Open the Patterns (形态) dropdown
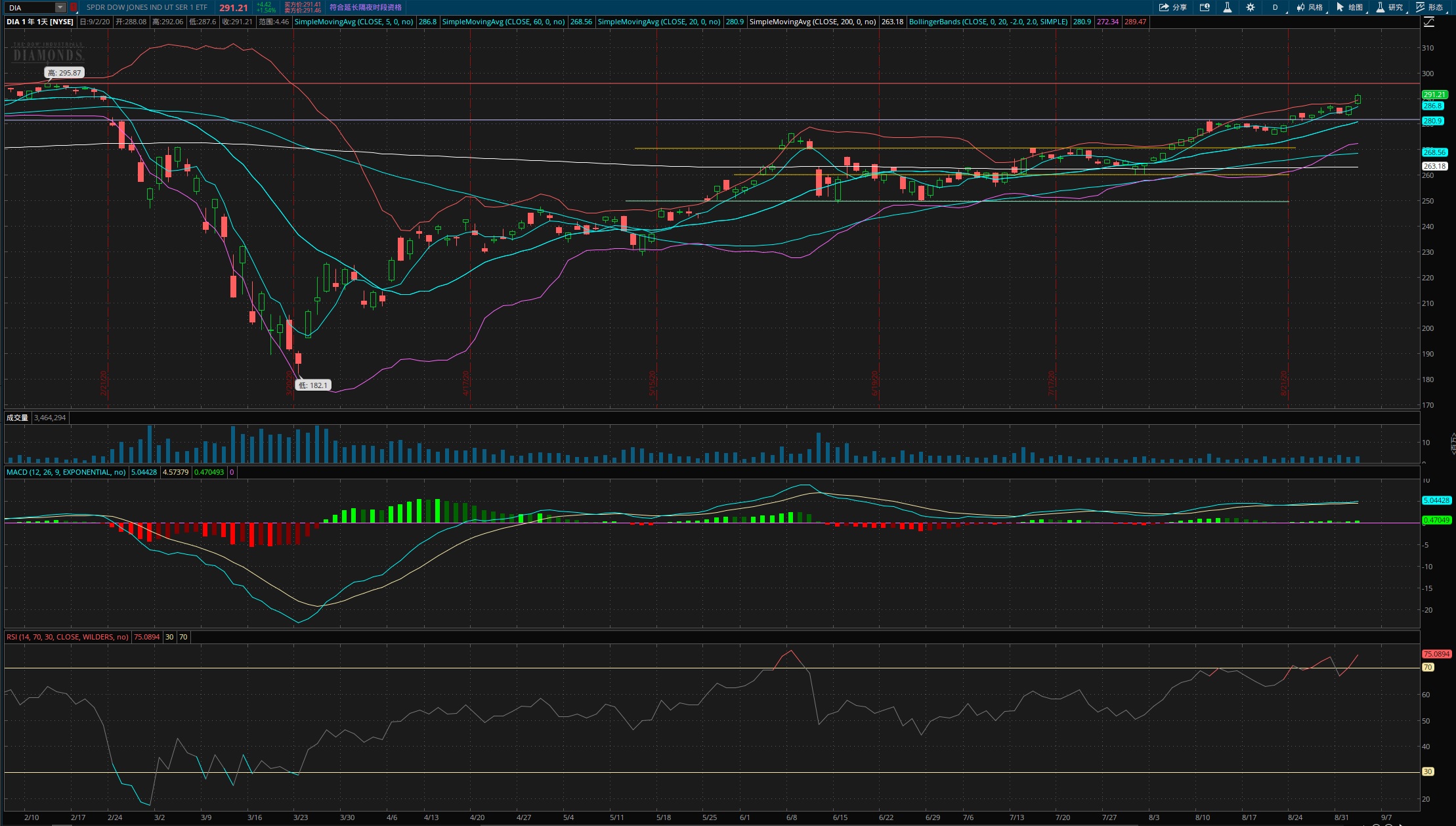This screenshot has height=826, width=1456. 1430,7
